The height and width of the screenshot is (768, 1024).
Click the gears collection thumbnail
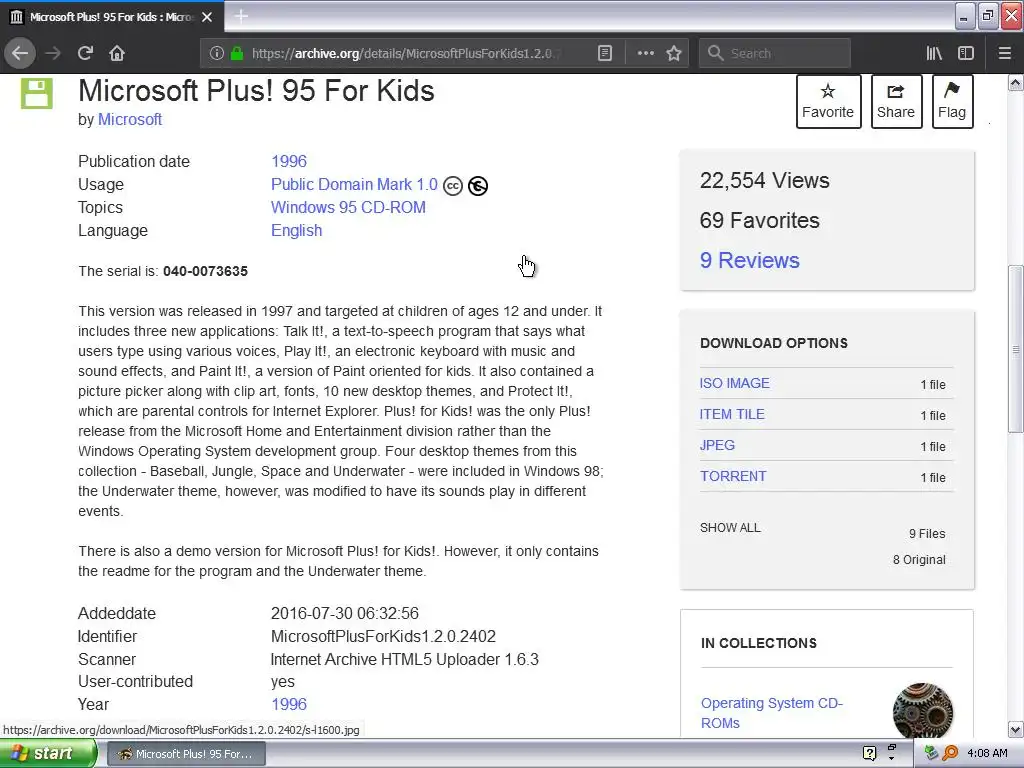coord(922,711)
